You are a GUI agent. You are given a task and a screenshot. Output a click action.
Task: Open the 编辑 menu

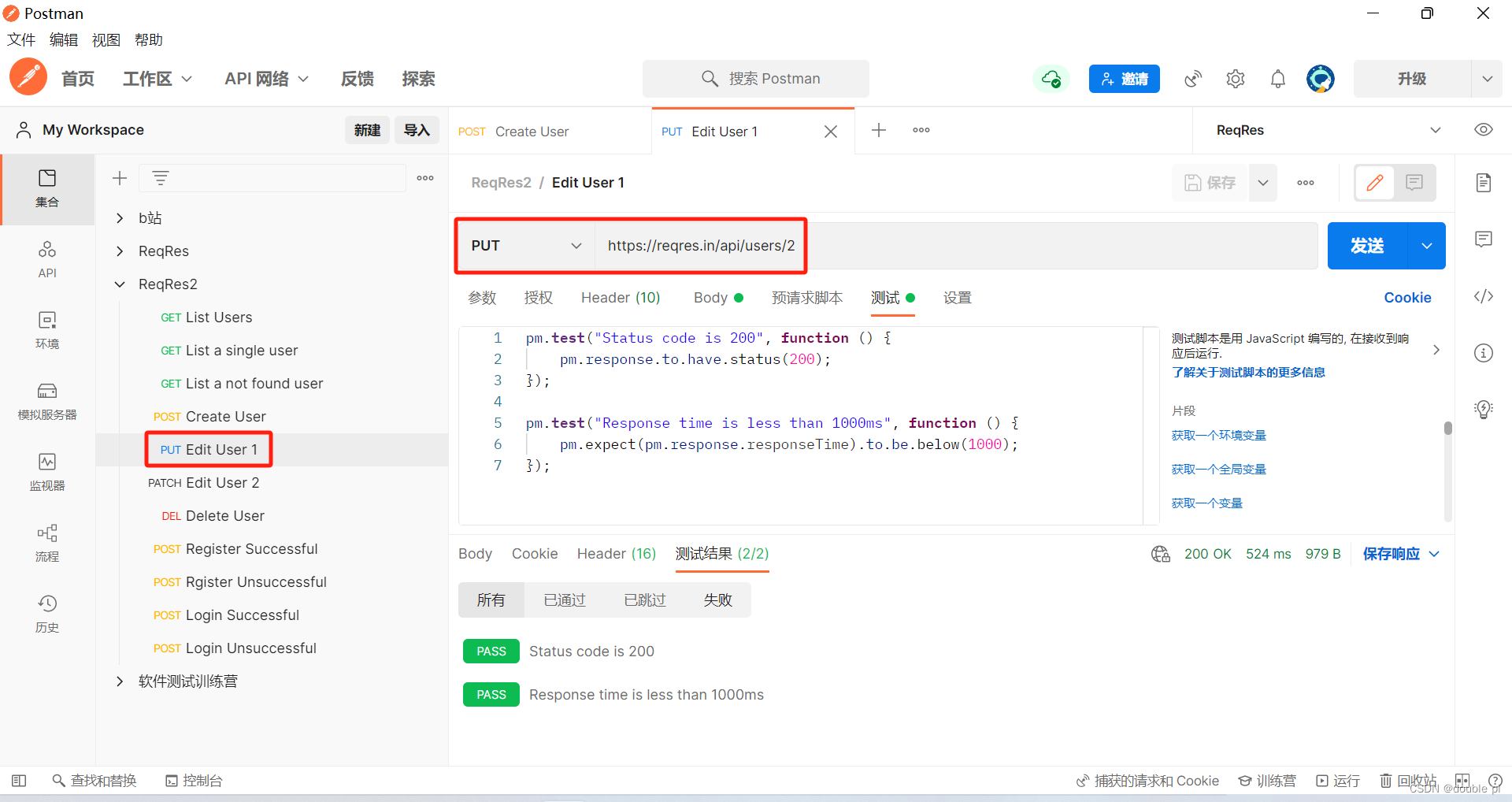click(x=64, y=40)
